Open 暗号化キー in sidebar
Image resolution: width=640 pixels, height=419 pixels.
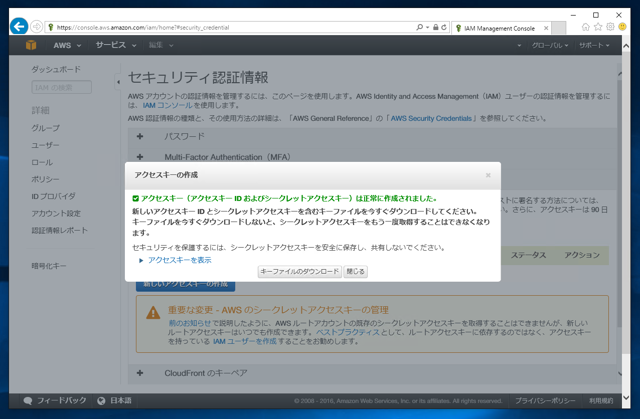tap(49, 266)
